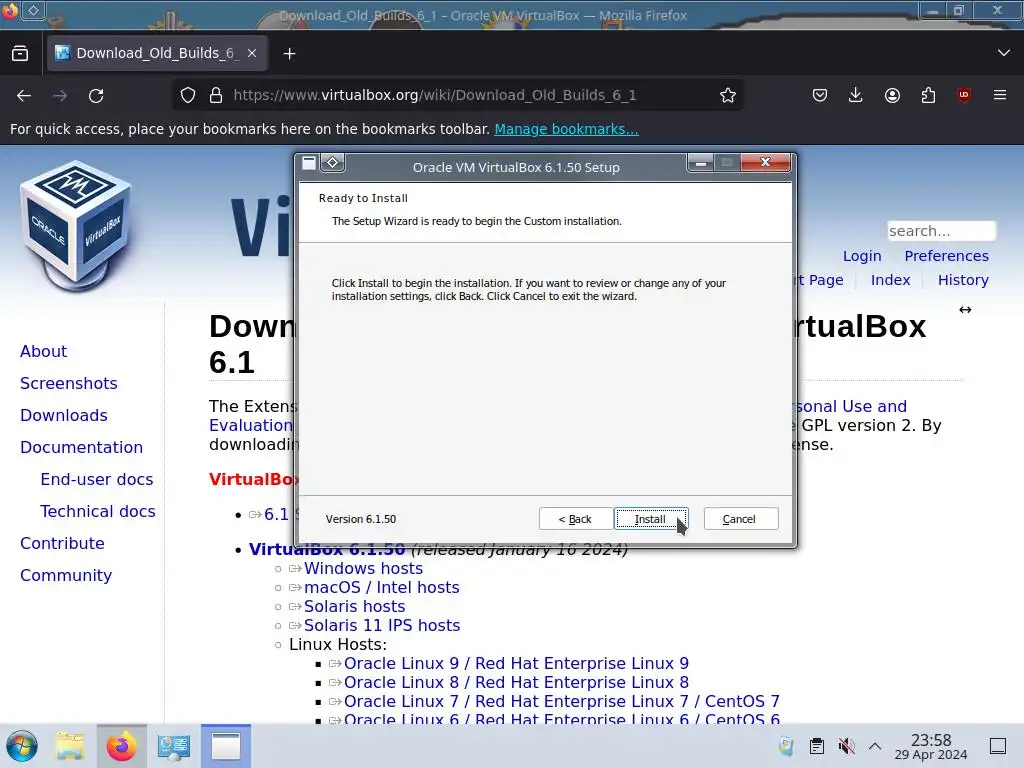The image size is (1024, 768).
Task: Open the Firefox hamburger menu
Action: pyautogui.click(x=1000, y=95)
